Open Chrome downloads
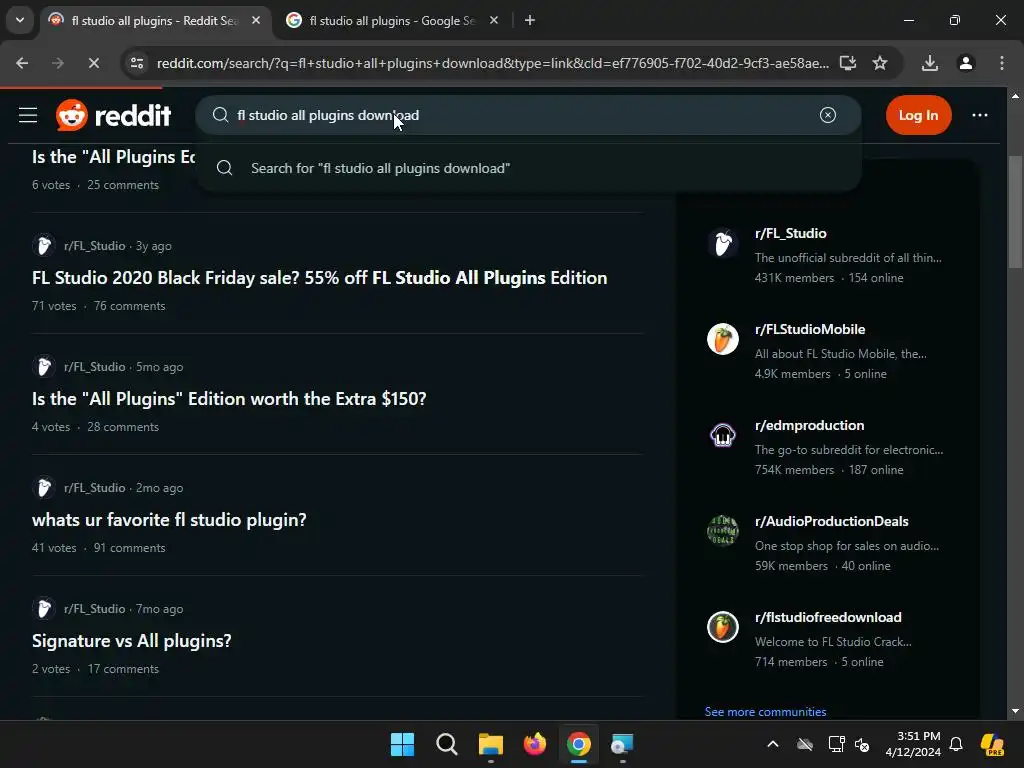1024x768 pixels. tap(930, 63)
